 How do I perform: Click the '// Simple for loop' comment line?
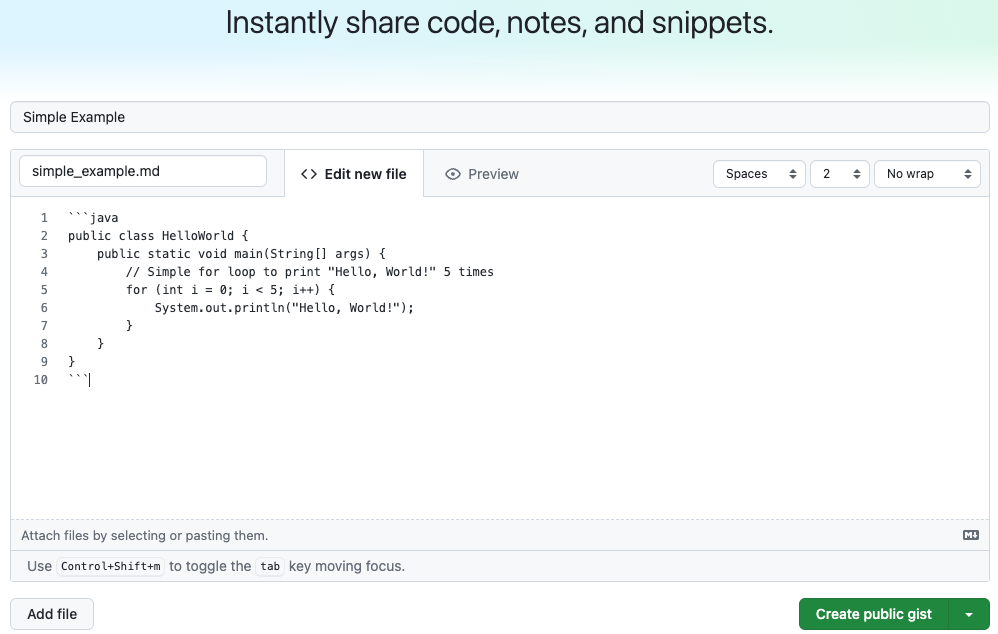[309, 272]
